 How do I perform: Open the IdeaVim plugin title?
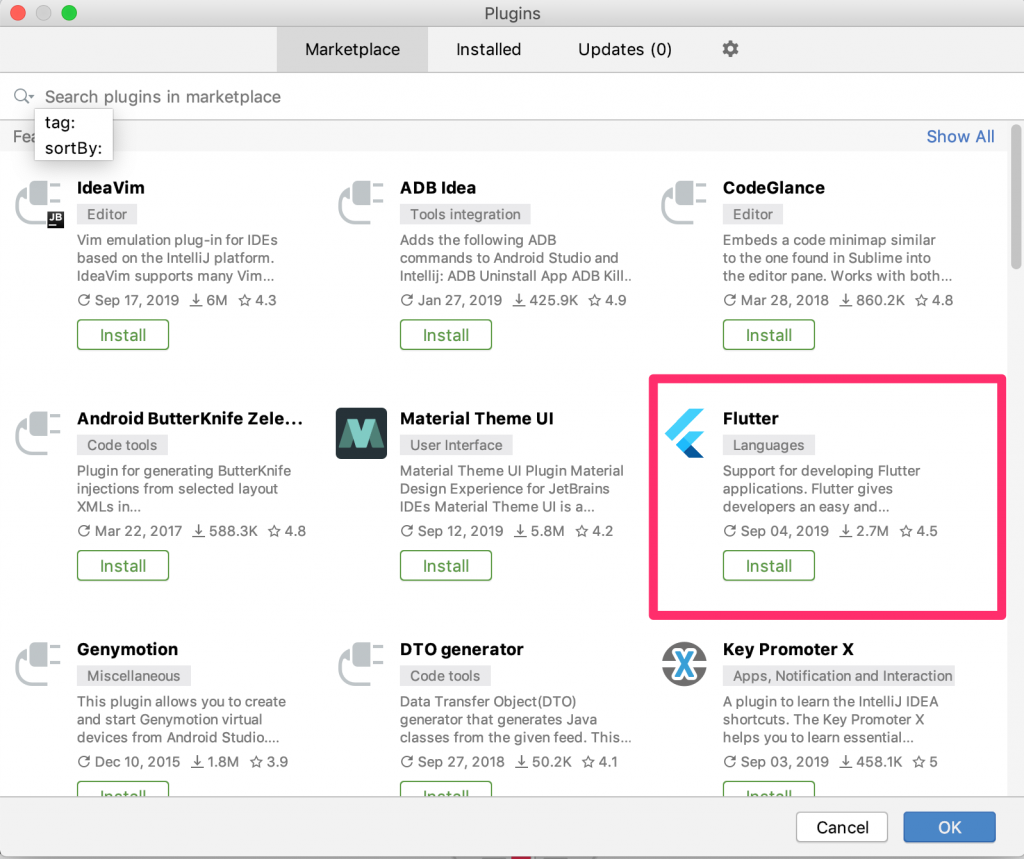pyautogui.click(x=111, y=188)
